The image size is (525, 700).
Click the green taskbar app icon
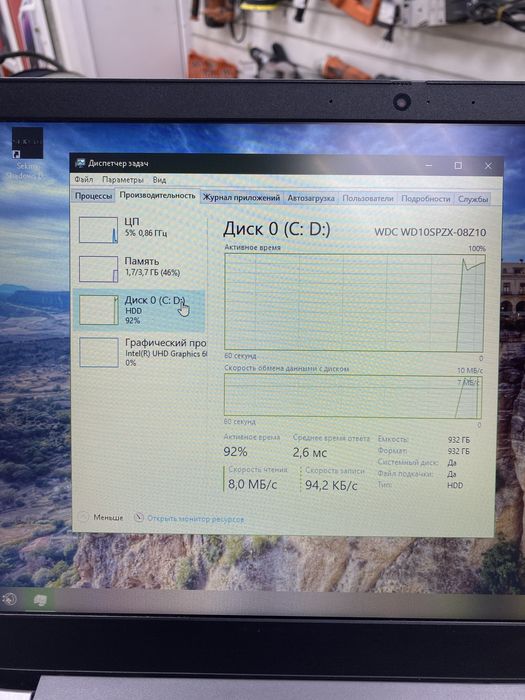click(x=41, y=600)
